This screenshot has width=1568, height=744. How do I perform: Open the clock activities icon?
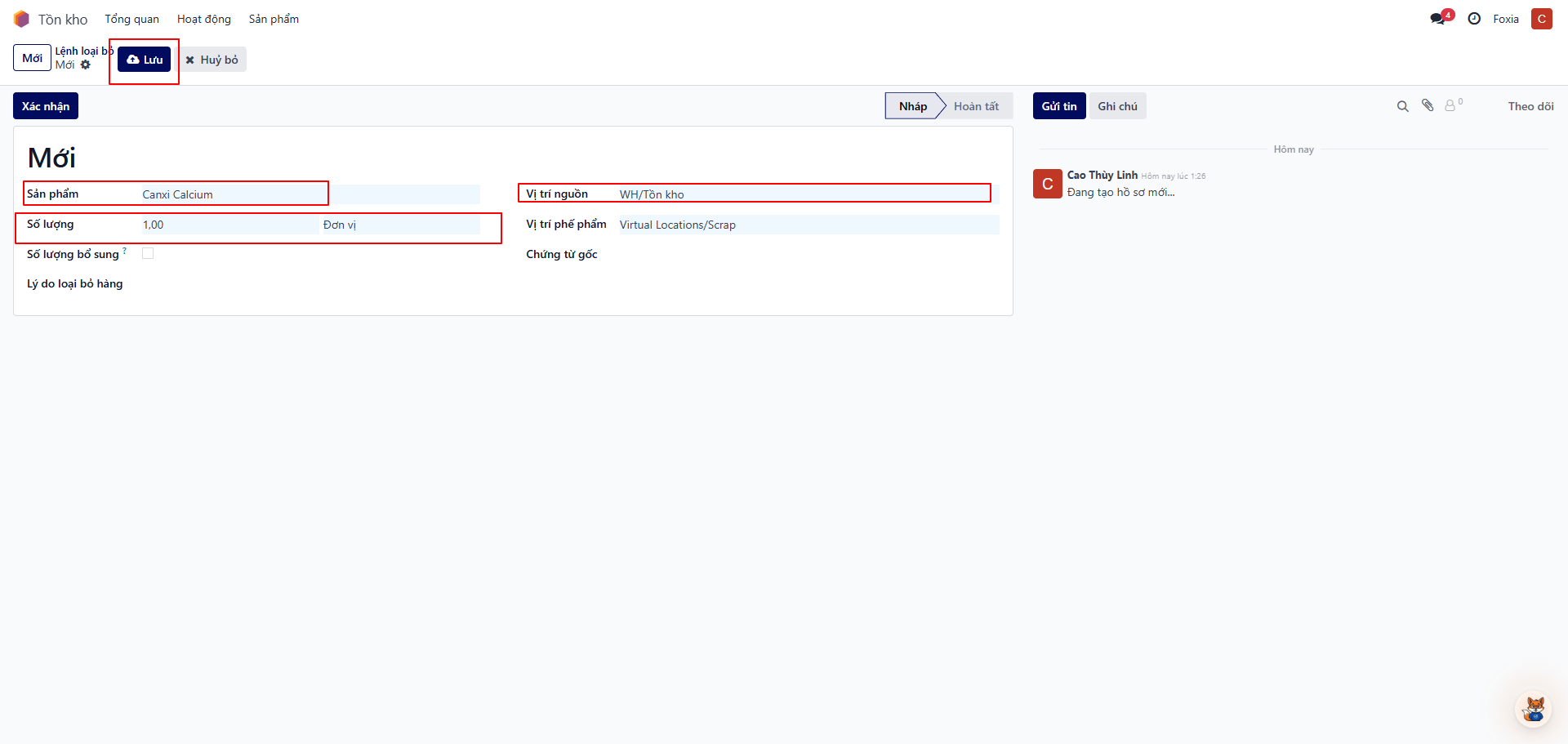coord(1474,19)
